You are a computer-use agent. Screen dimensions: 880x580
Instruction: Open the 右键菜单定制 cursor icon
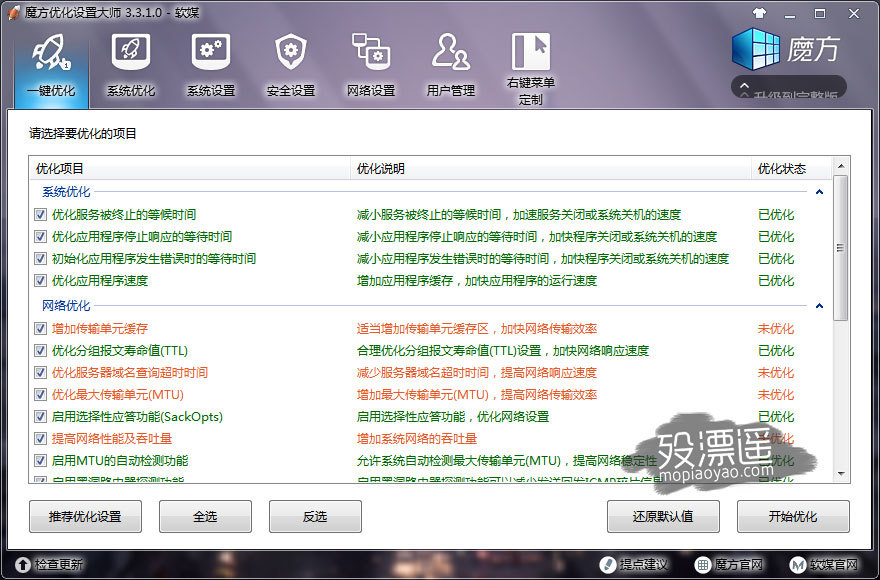530,51
